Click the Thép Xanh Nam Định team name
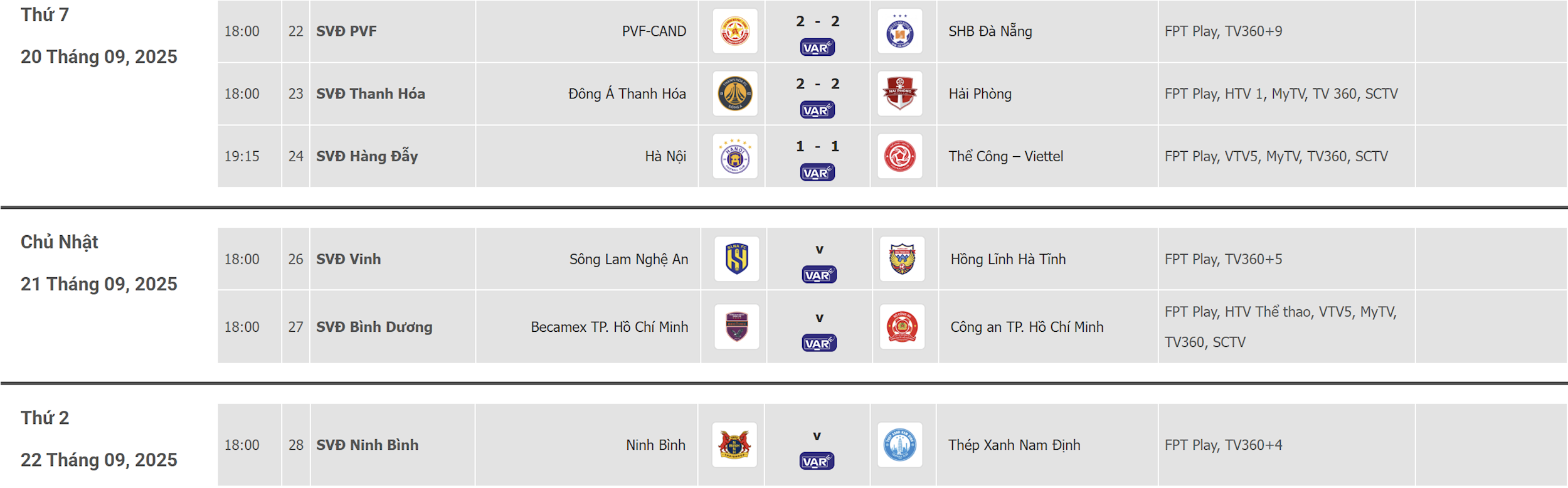Image resolution: width=1568 pixels, height=488 pixels. tap(1014, 445)
